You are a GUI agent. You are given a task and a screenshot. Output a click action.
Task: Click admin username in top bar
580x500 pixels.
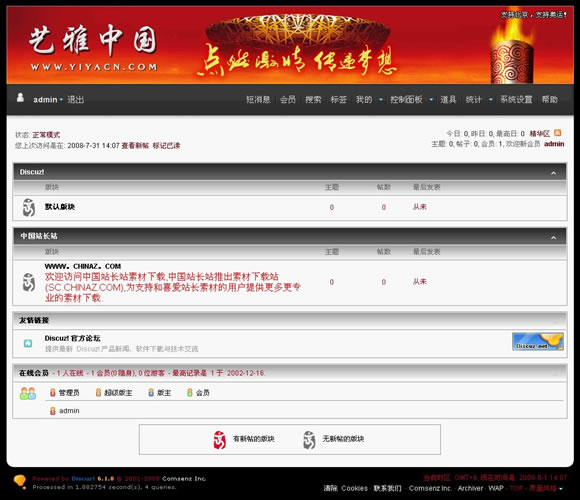(x=45, y=99)
